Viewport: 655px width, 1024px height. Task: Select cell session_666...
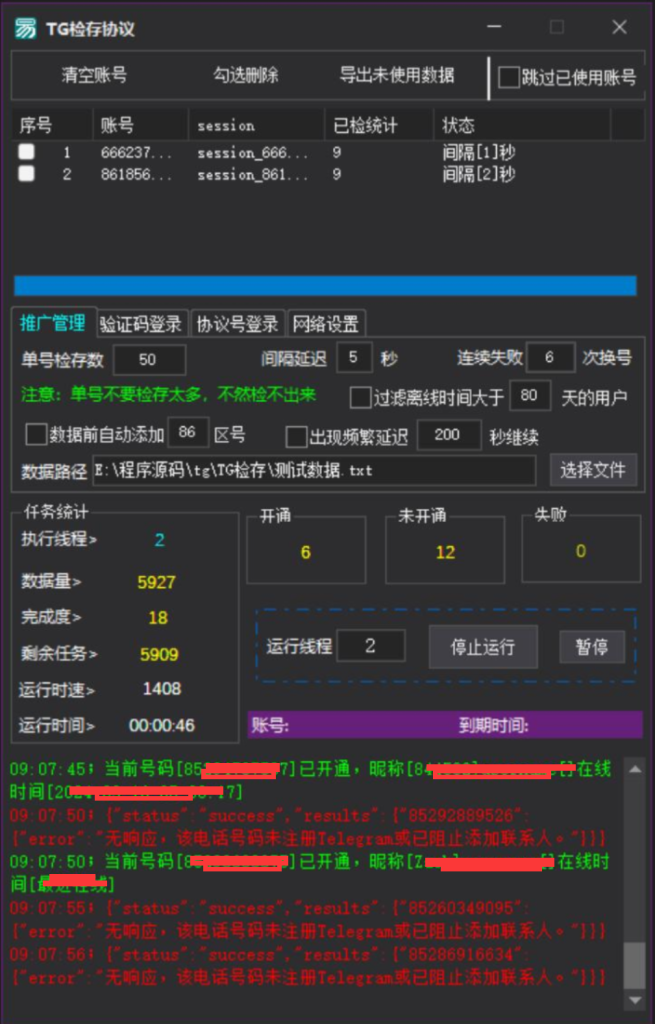[x=252, y=153]
